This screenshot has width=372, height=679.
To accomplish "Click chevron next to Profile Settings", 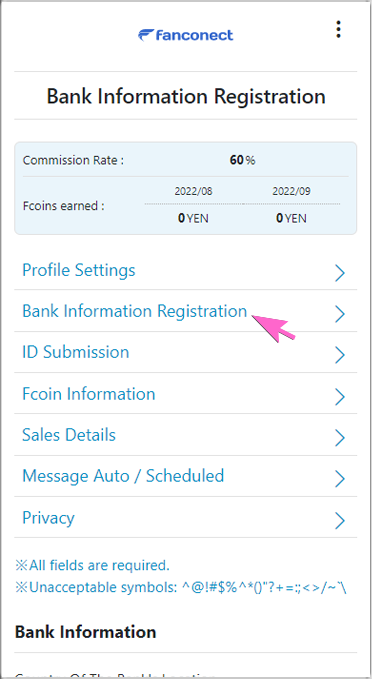I will click(340, 273).
